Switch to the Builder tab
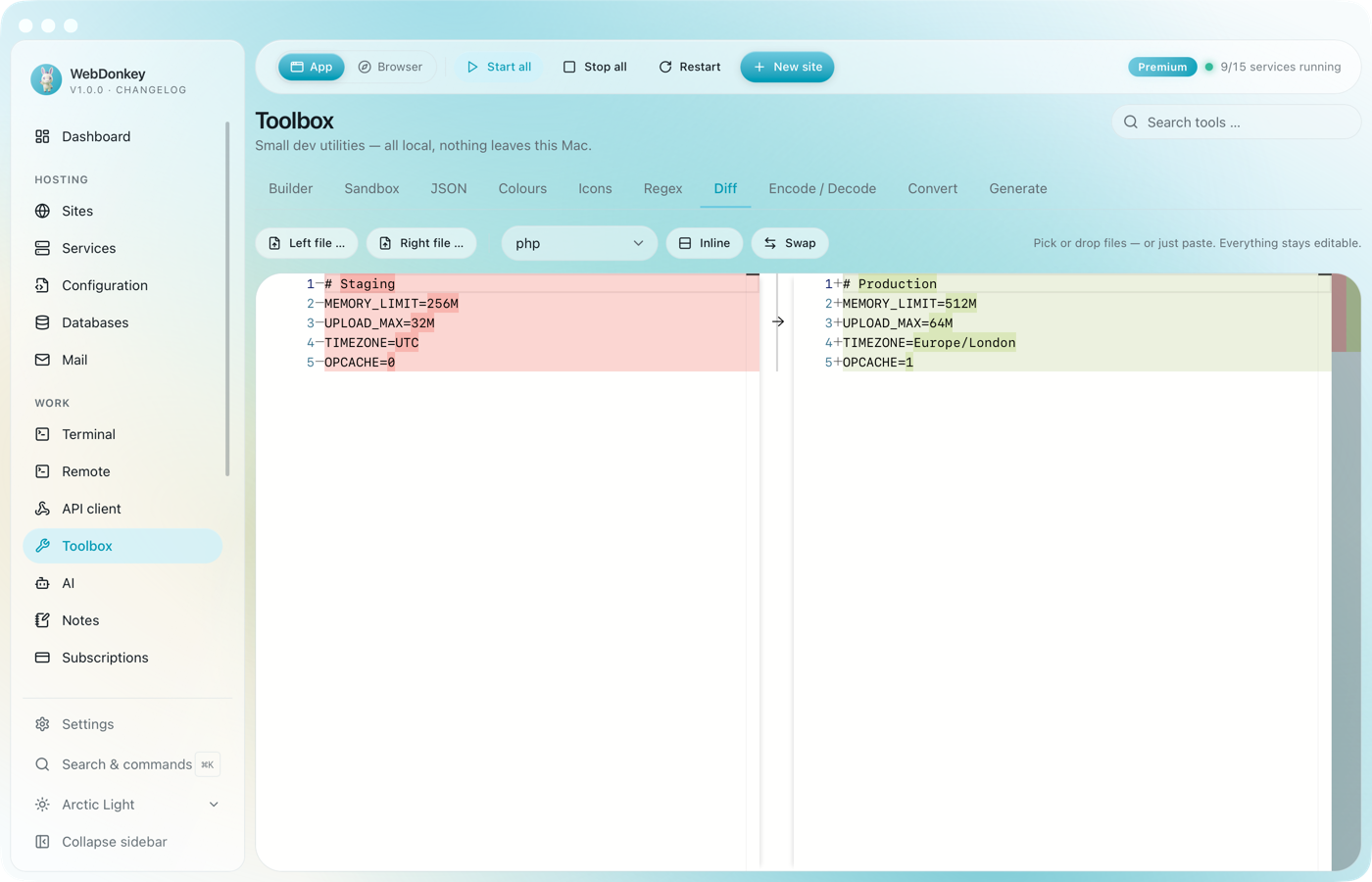1372x882 pixels. coord(291,188)
